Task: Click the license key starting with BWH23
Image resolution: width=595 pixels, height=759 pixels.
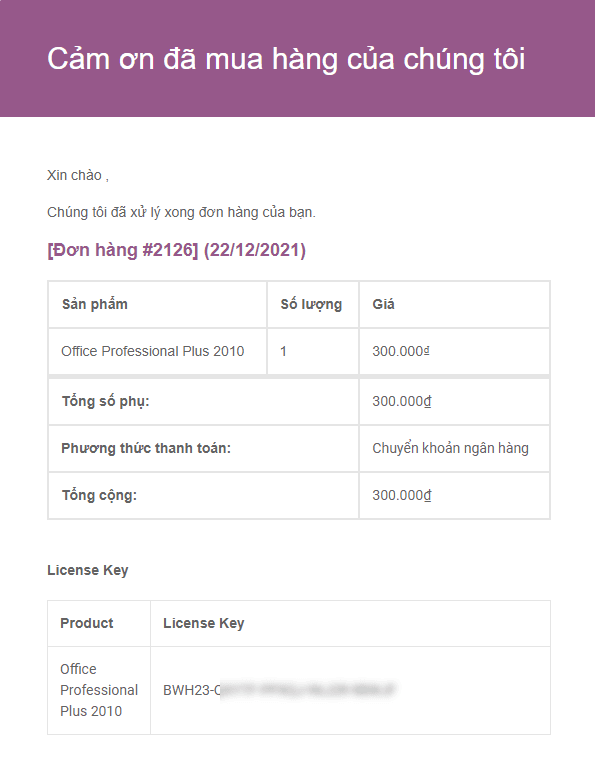Action: click(x=280, y=690)
